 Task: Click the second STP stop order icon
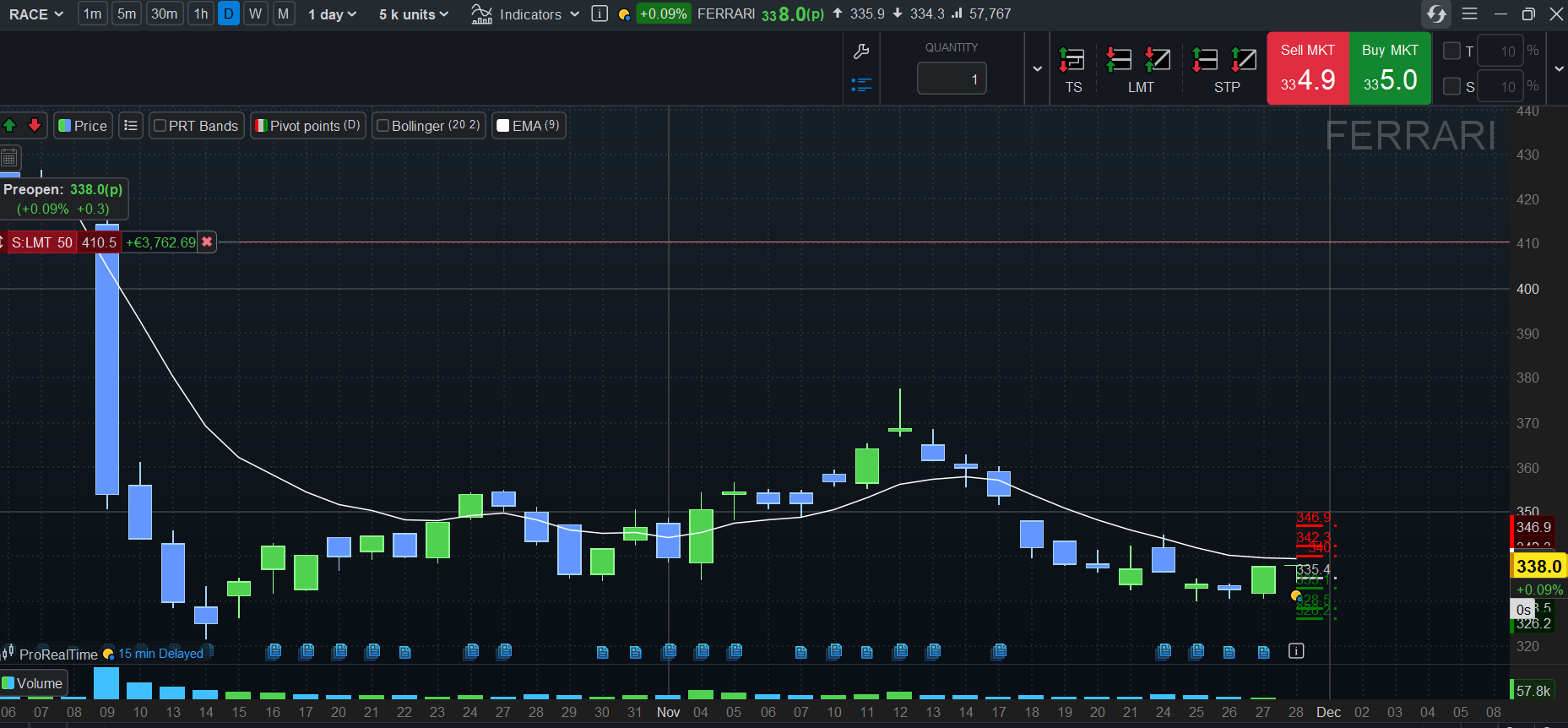1243,60
